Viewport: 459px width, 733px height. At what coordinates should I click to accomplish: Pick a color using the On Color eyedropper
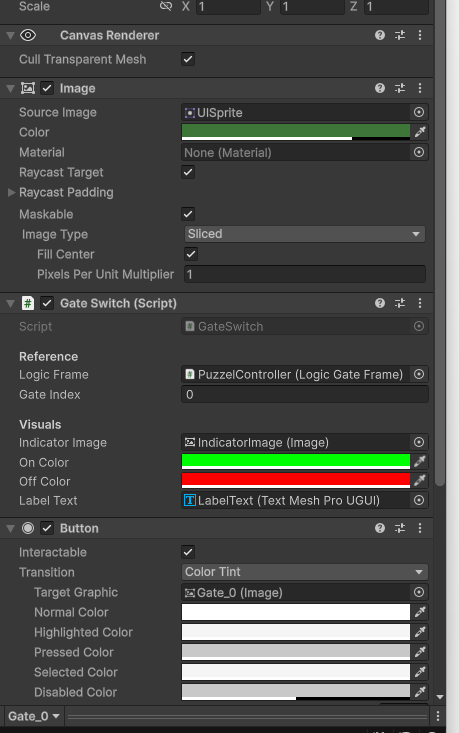[x=420, y=462]
